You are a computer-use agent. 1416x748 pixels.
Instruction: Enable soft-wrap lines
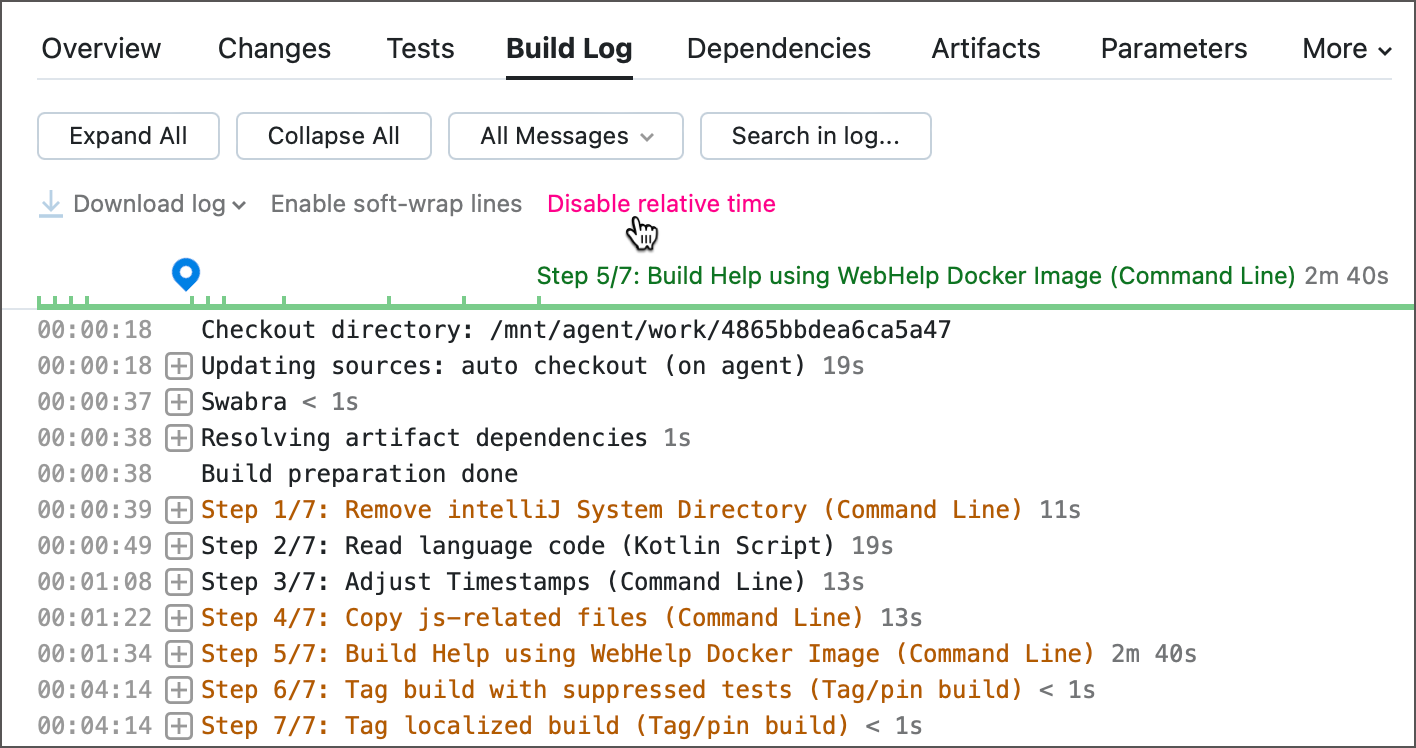click(396, 204)
